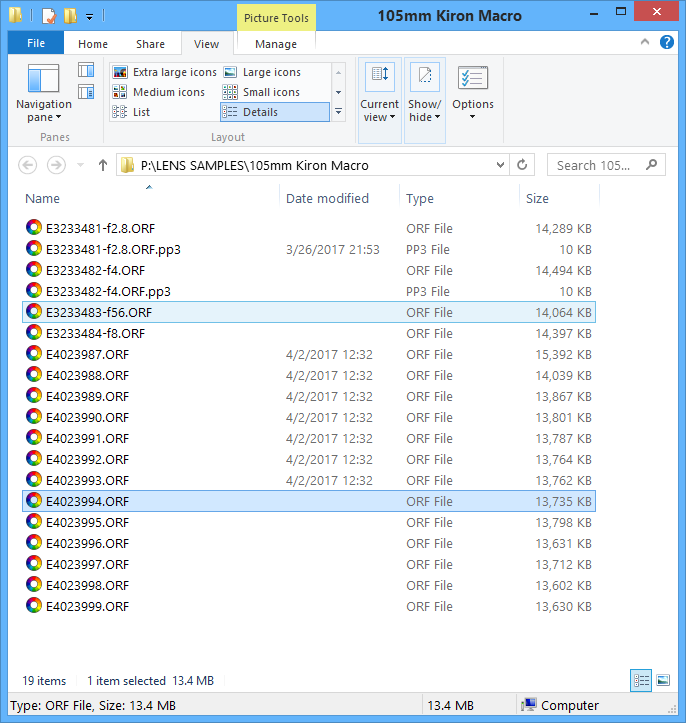Click icon of E4023992.ORF
686x723 pixels.
34,458
